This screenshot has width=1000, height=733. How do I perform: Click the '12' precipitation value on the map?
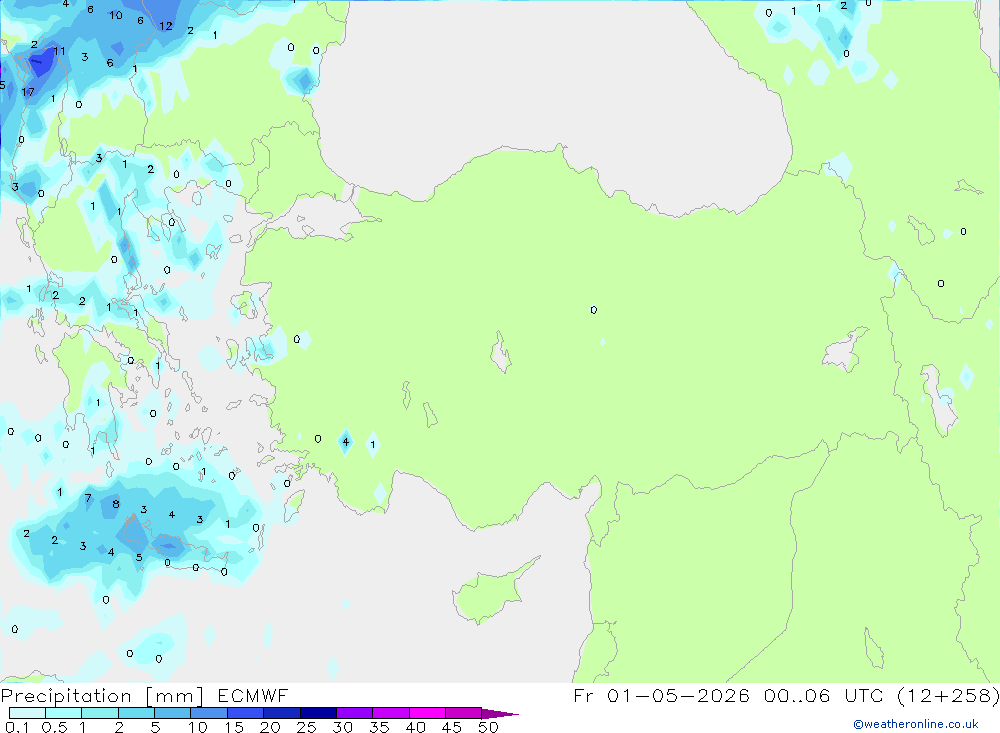tap(166, 26)
